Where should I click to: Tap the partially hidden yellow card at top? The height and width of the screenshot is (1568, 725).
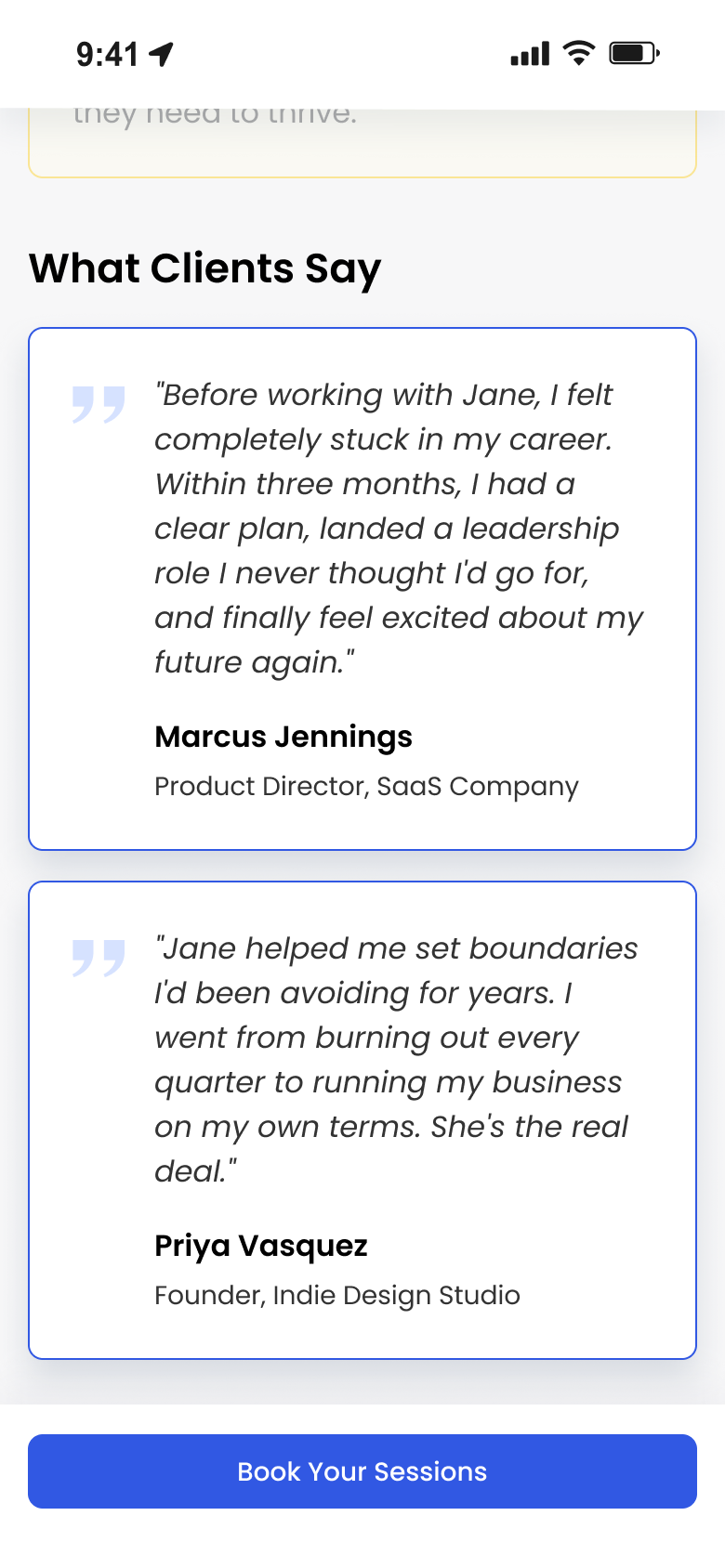362,144
